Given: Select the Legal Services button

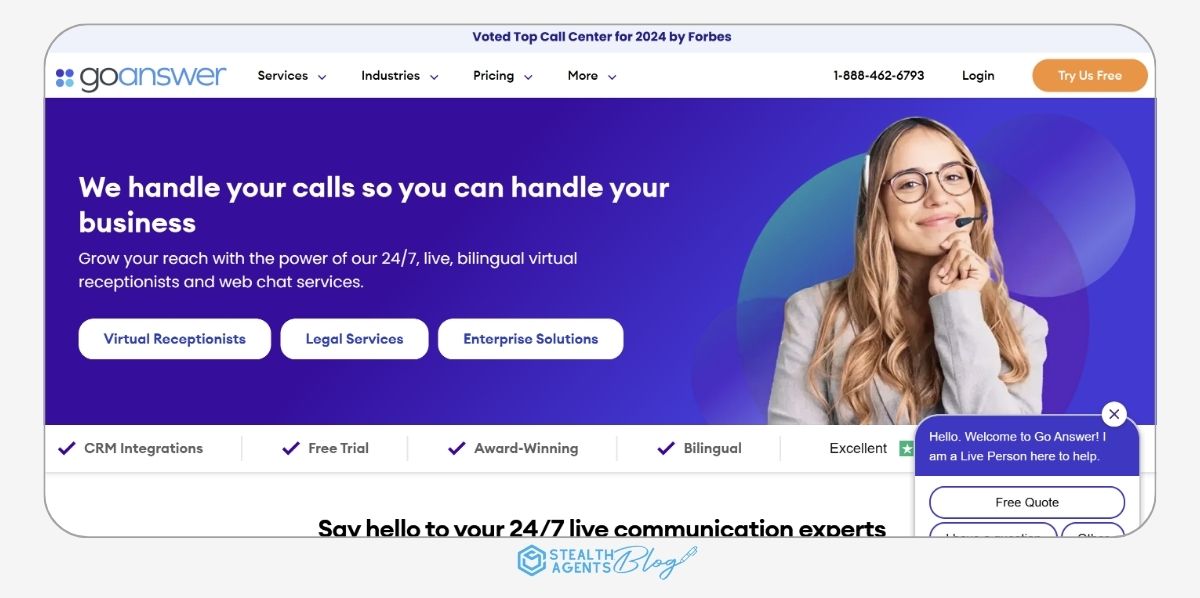Looking at the screenshot, I should 354,339.
